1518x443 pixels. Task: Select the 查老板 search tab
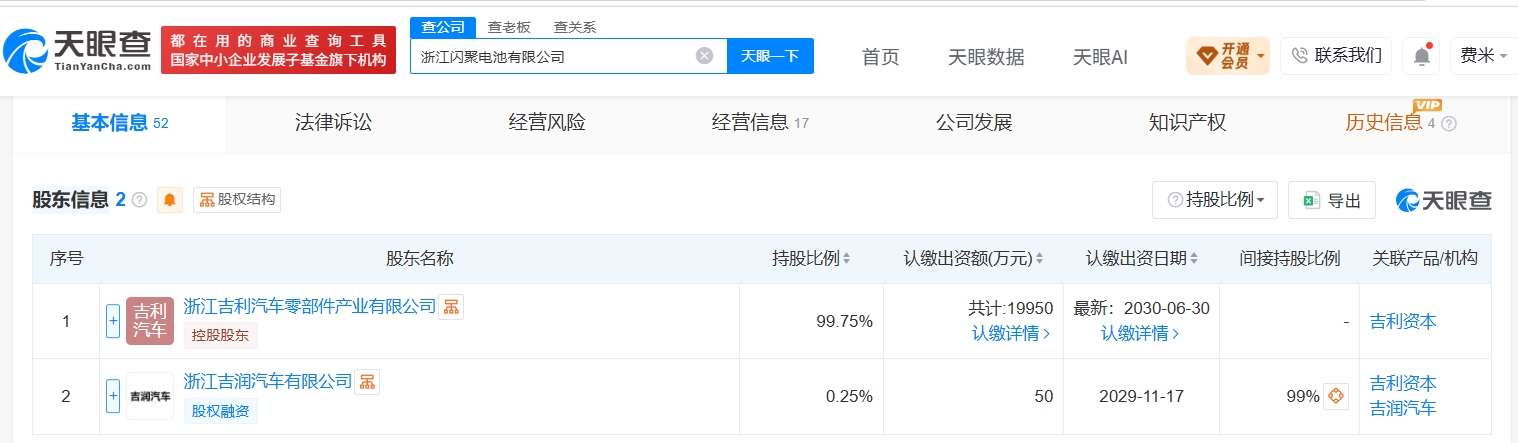click(509, 27)
